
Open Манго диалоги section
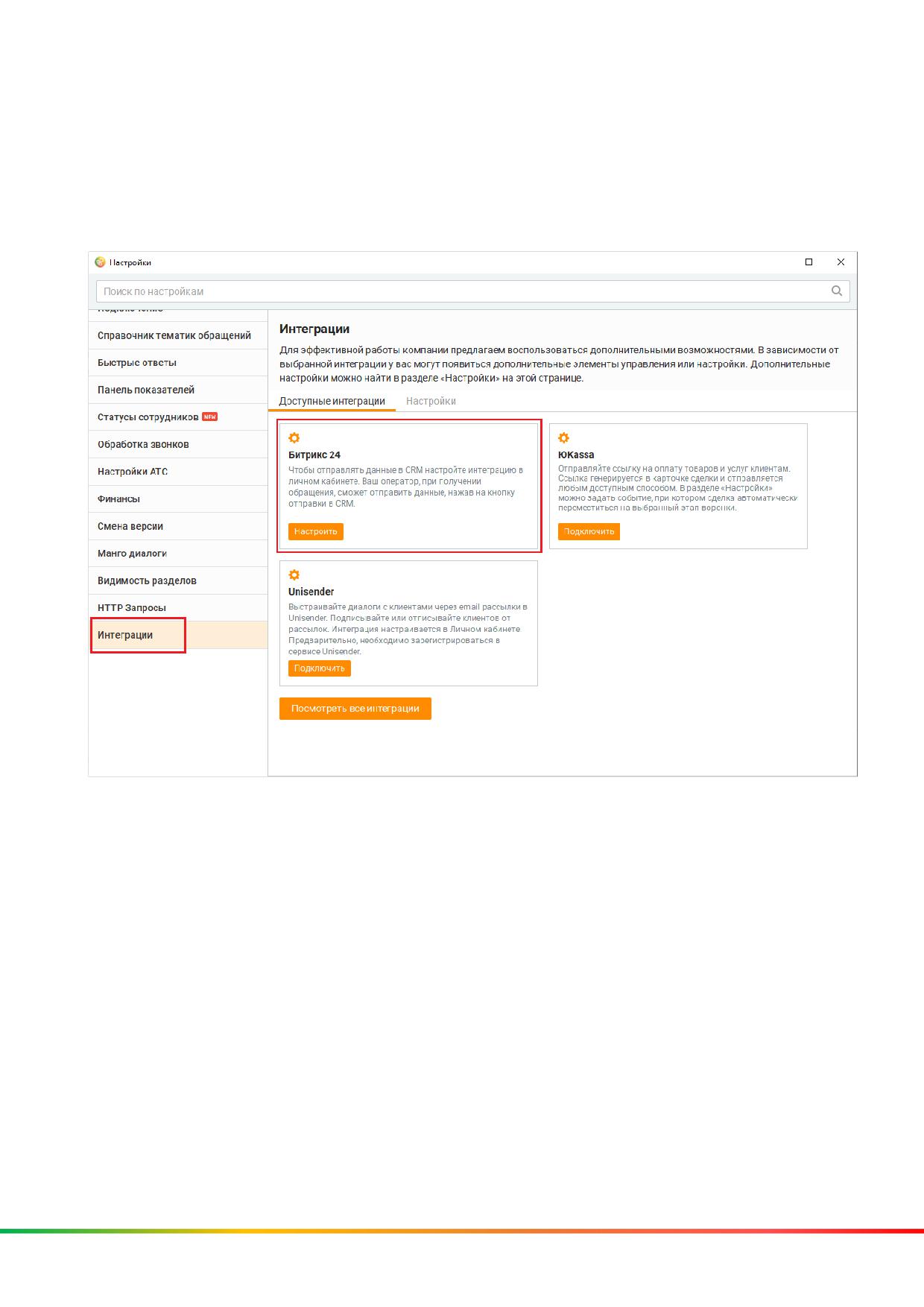(178, 554)
